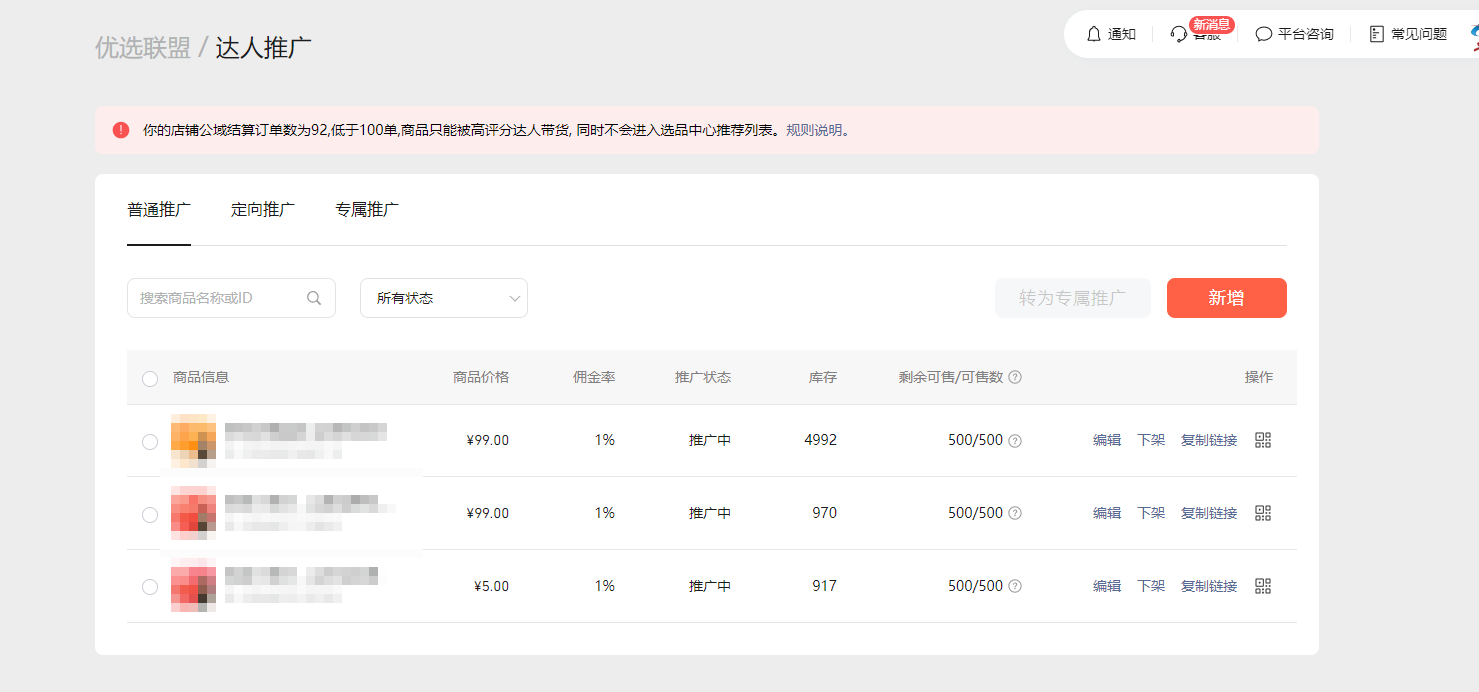This screenshot has height=692, width=1479.
Task: Click the notification bell icon
Action: pos(1093,34)
